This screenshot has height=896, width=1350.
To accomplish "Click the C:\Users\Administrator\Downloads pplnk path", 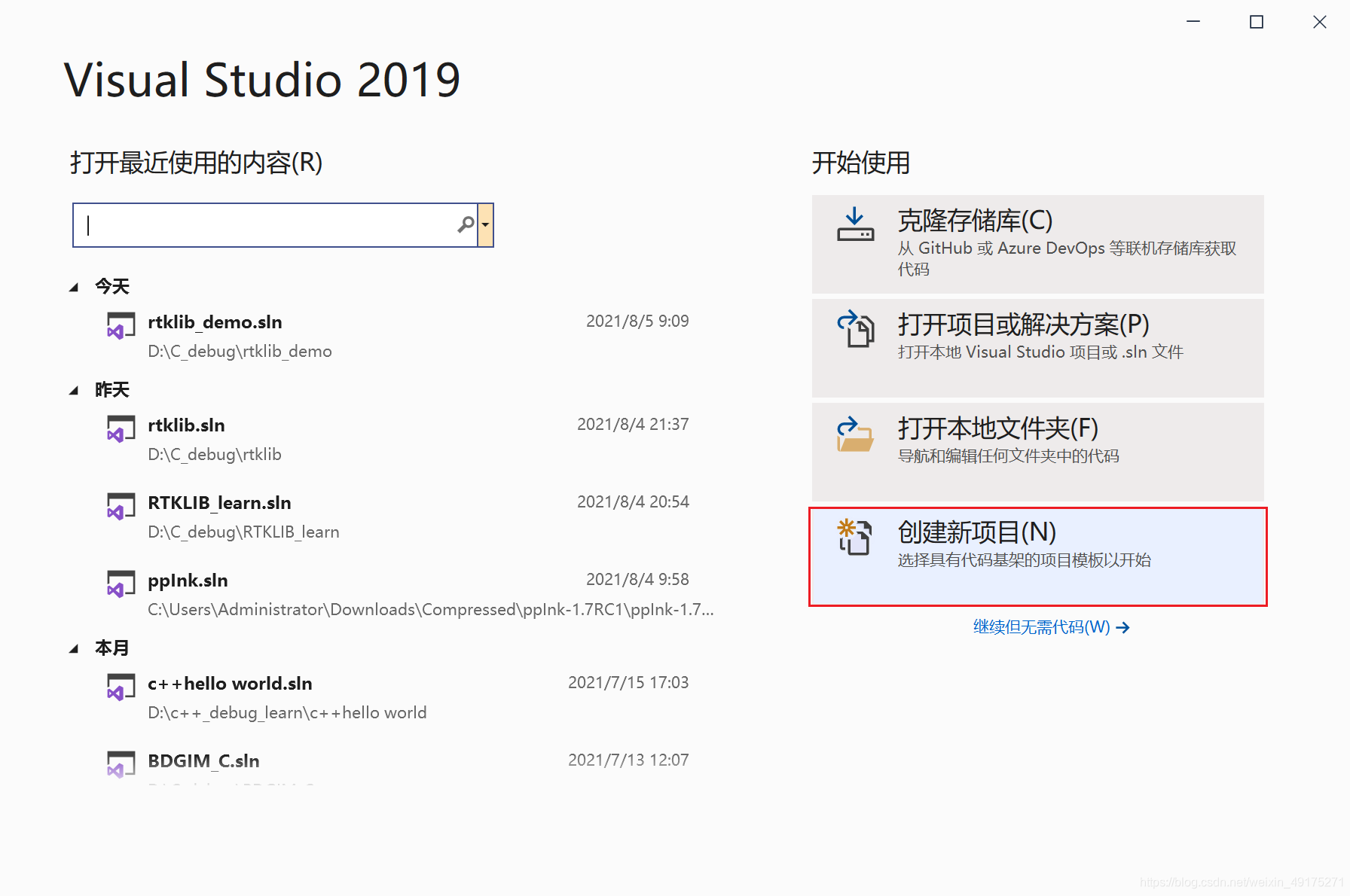I will coord(430,610).
